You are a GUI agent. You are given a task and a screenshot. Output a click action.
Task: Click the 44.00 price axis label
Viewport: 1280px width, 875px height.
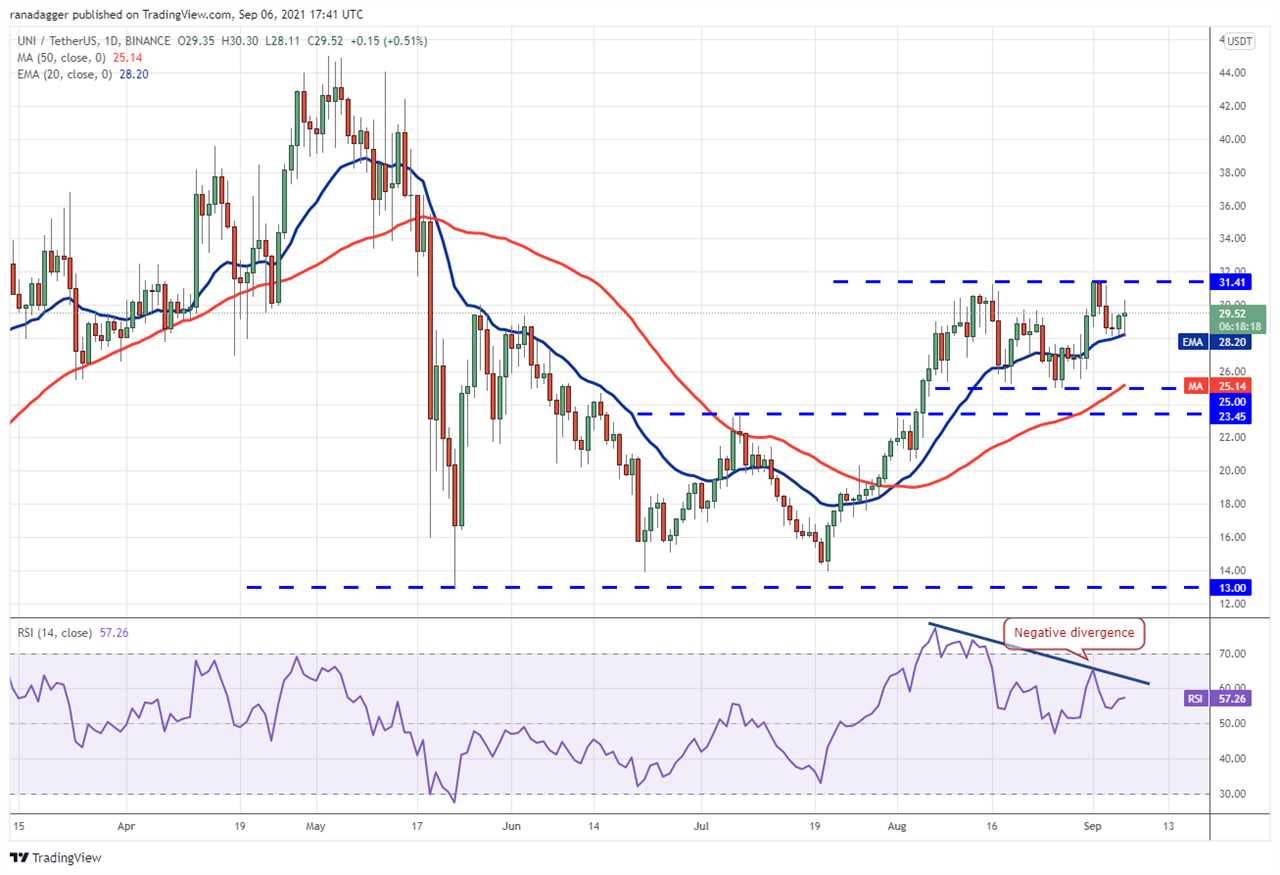pyautogui.click(x=1231, y=73)
